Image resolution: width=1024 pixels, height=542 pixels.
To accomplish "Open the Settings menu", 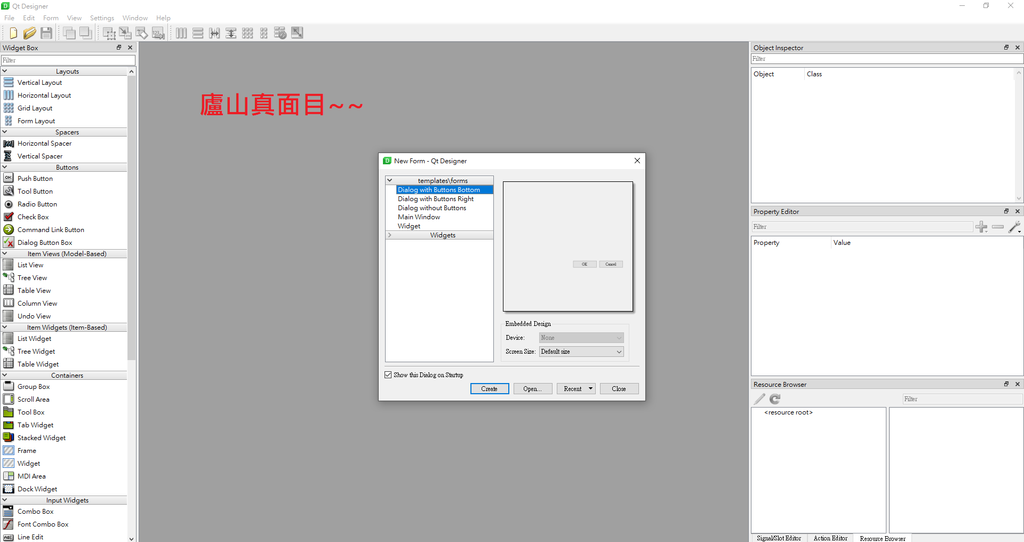I will point(102,18).
